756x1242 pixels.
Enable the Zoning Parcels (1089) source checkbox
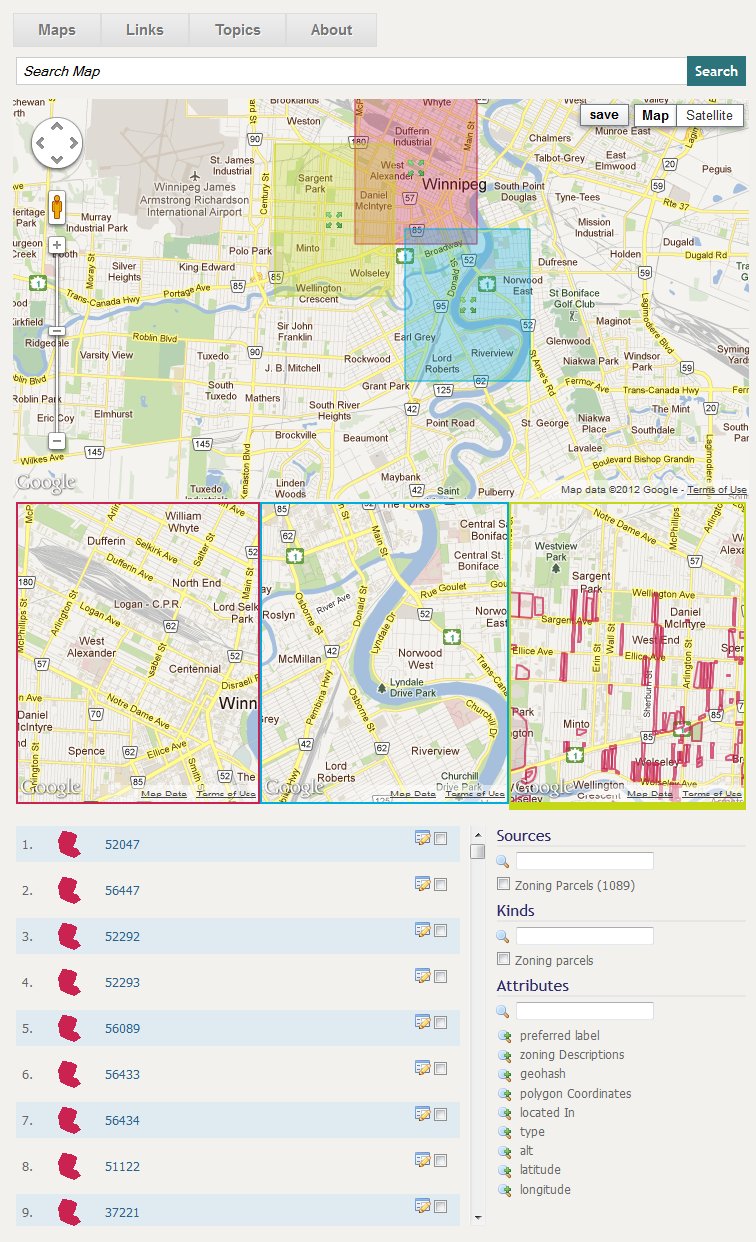point(504,885)
